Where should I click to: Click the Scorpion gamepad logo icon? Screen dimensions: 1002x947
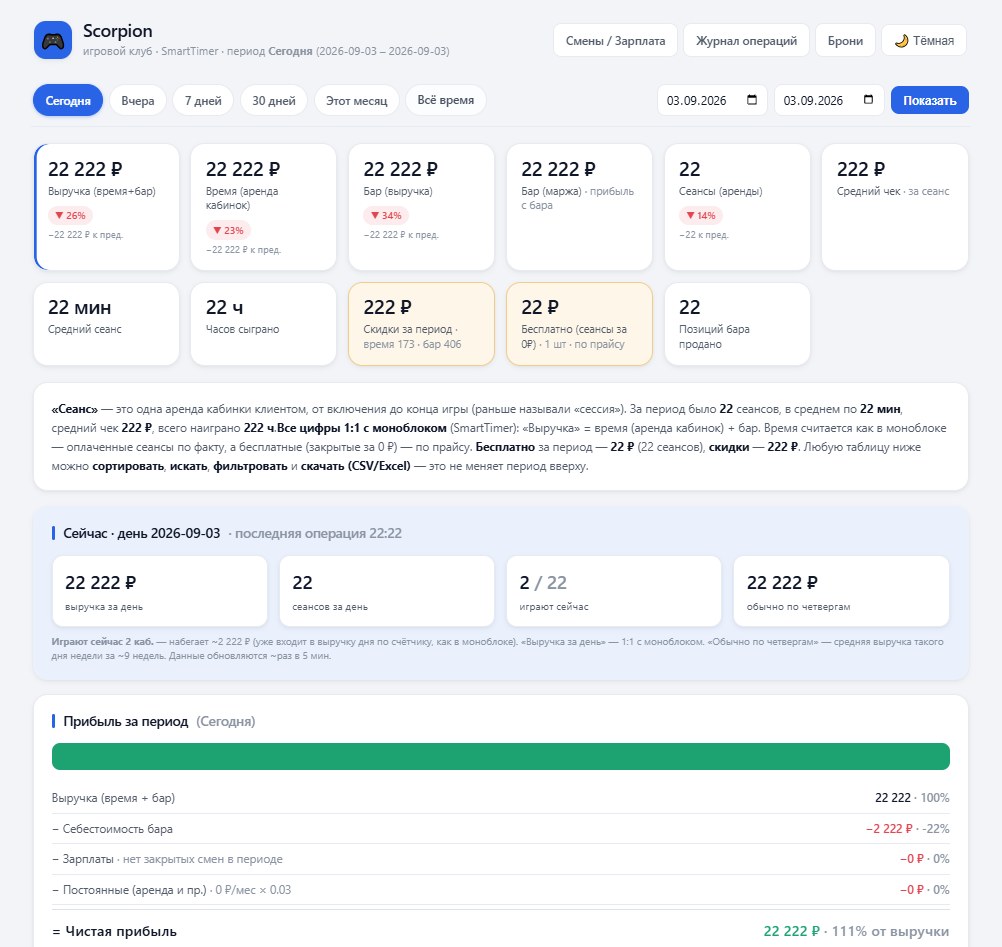[52, 40]
